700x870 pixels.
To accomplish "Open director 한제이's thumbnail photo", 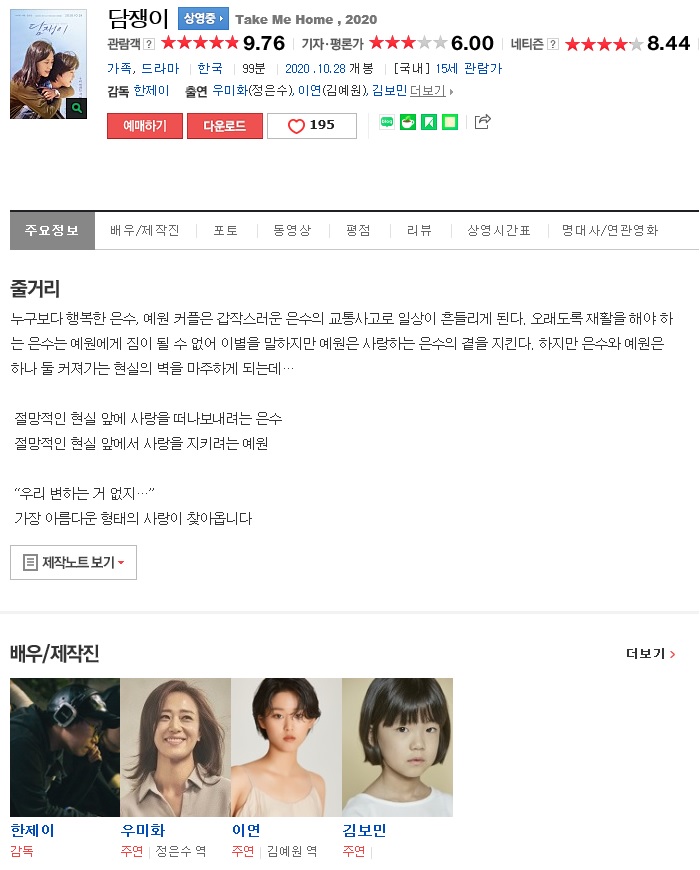I will [x=65, y=747].
